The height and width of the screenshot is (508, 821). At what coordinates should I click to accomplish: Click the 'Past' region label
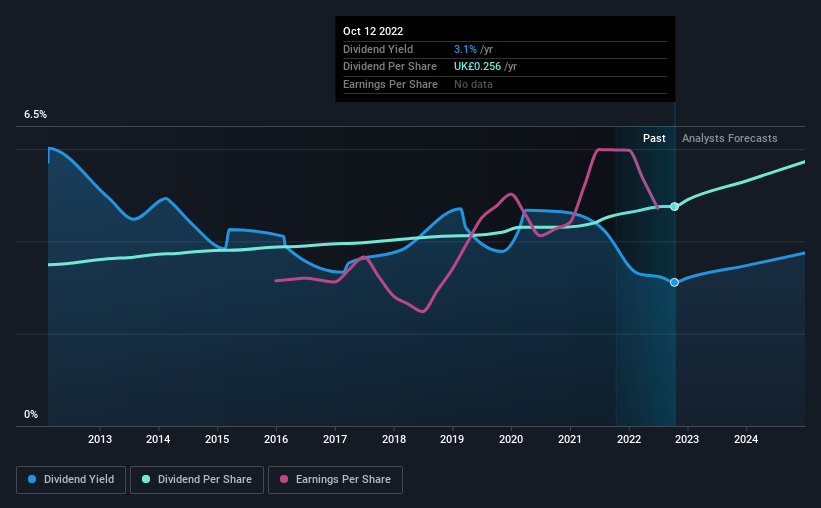pos(654,138)
